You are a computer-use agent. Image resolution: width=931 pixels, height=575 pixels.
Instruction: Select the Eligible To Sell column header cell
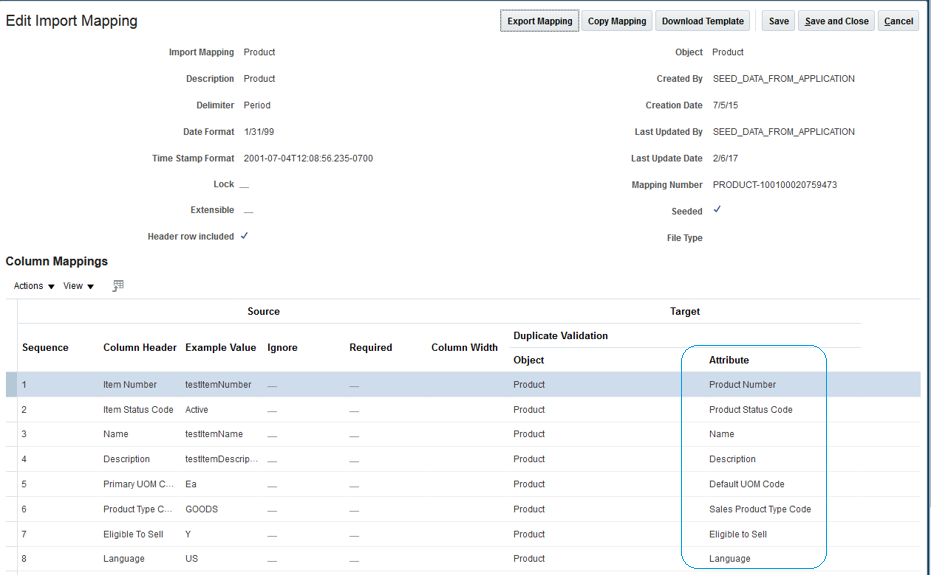[133, 534]
